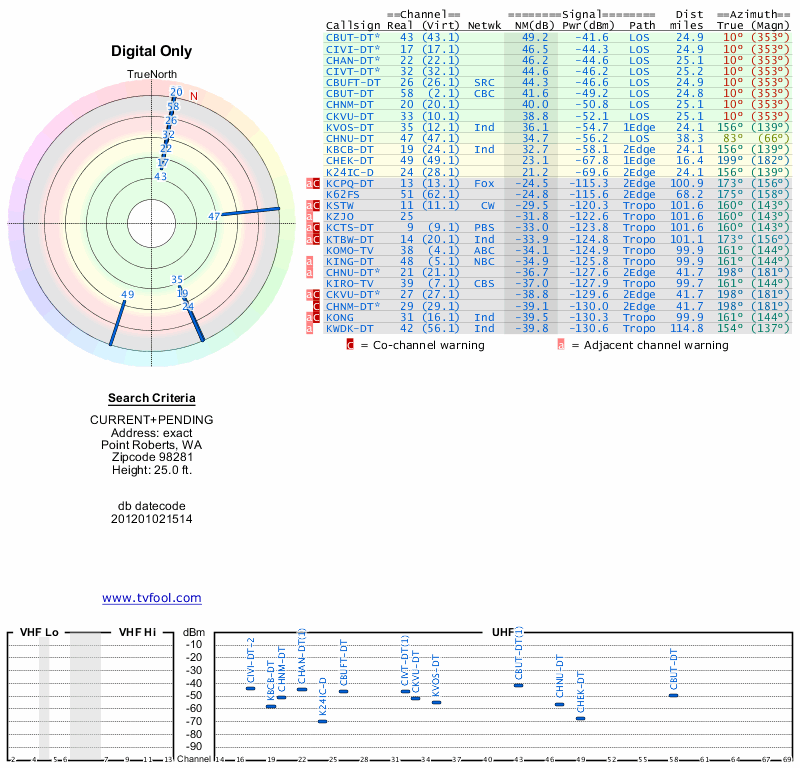Screen dimensions: 800x768
Task: Select the CHEK-DT callsign
Action: (350, 160)
